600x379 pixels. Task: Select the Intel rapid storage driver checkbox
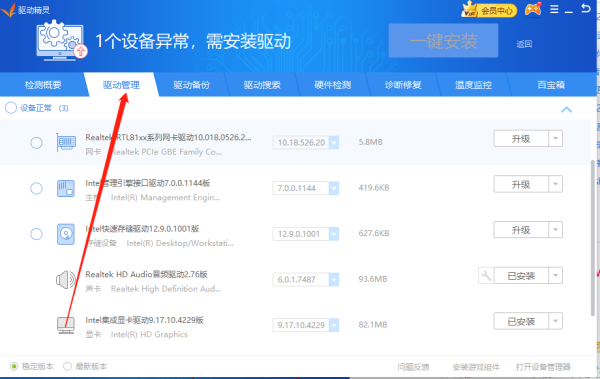[x=36, y=234]
